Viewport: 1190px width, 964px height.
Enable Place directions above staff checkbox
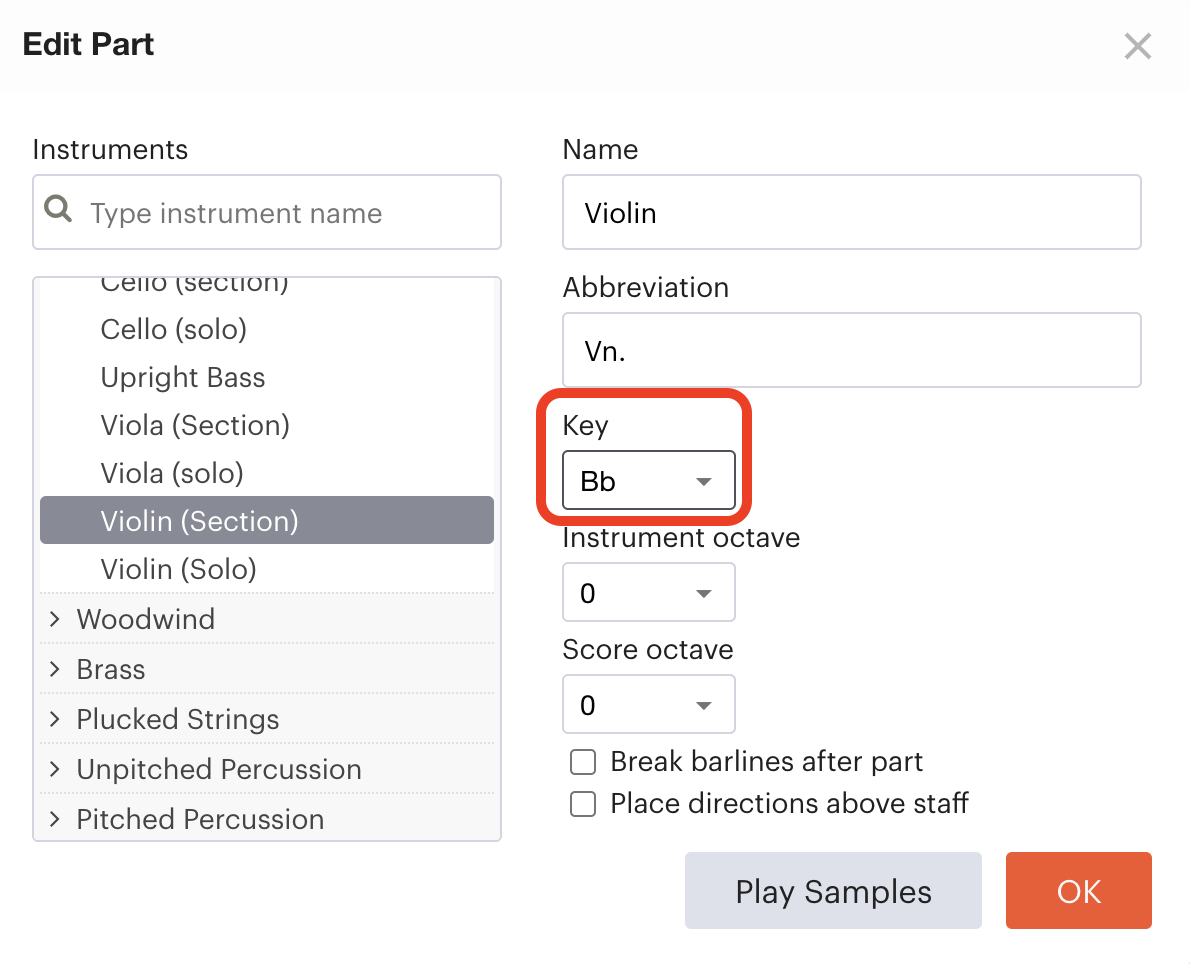pos(583,804)
